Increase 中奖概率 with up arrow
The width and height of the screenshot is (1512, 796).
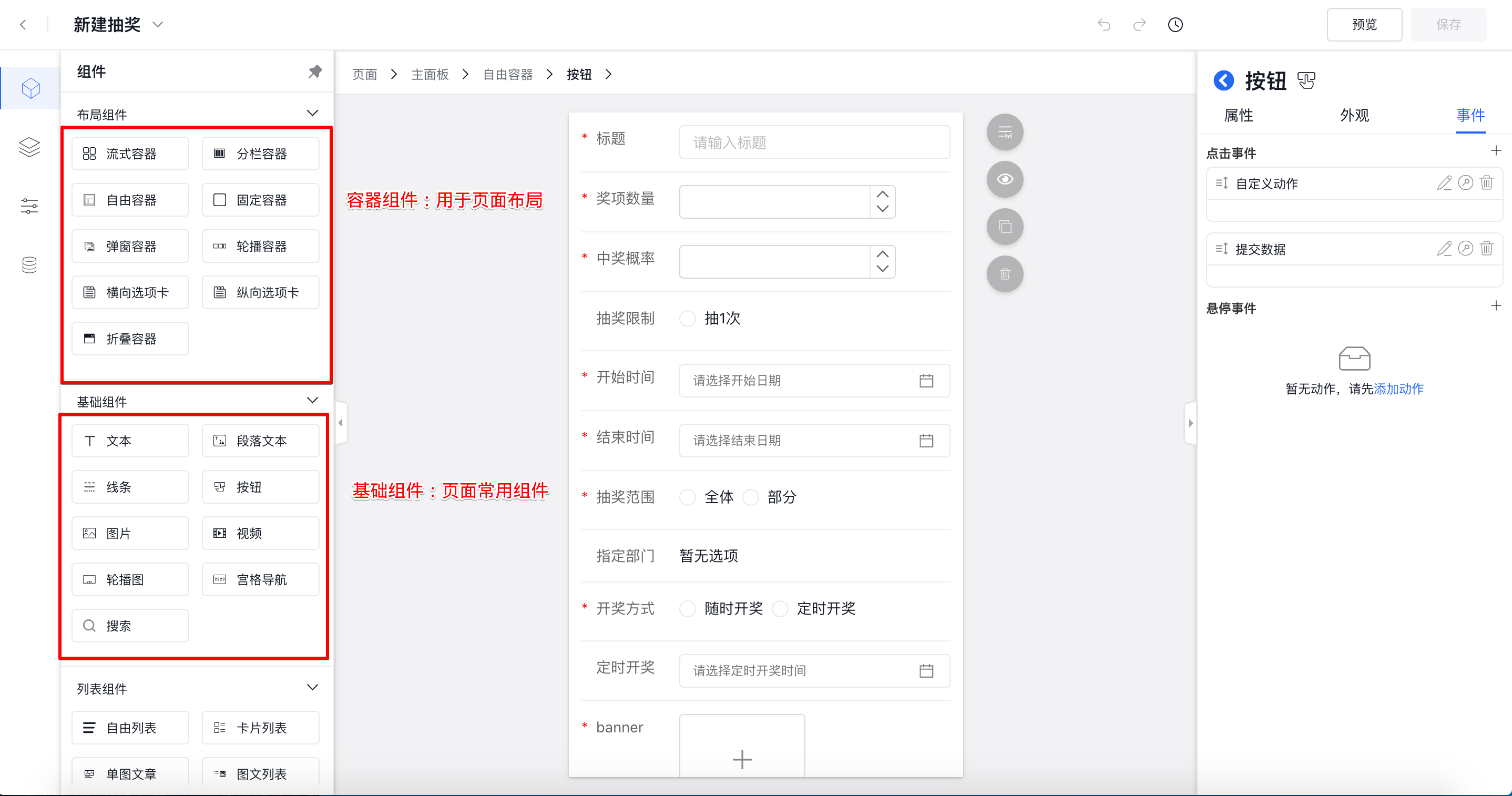point(882,254)
